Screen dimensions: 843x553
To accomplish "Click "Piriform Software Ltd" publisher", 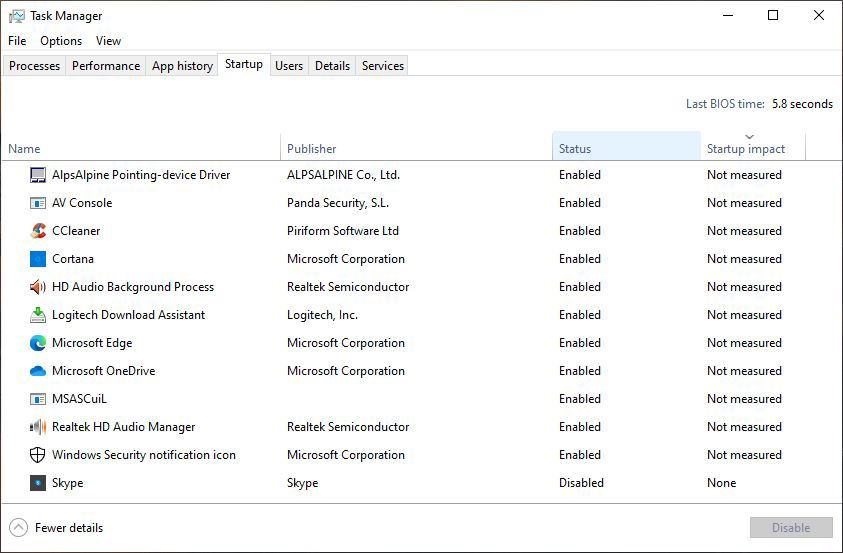I will (x=343, y=231).
